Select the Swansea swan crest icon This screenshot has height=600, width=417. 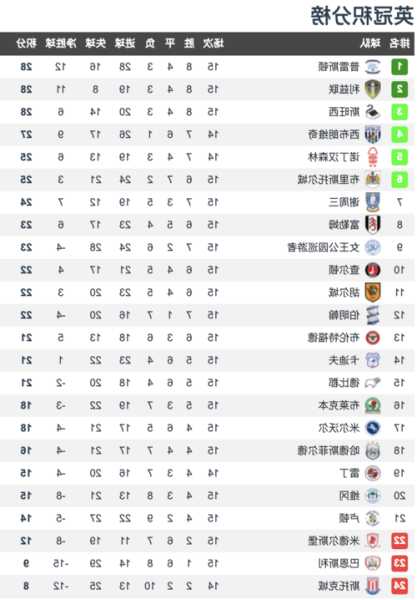(x=372, y=112)
